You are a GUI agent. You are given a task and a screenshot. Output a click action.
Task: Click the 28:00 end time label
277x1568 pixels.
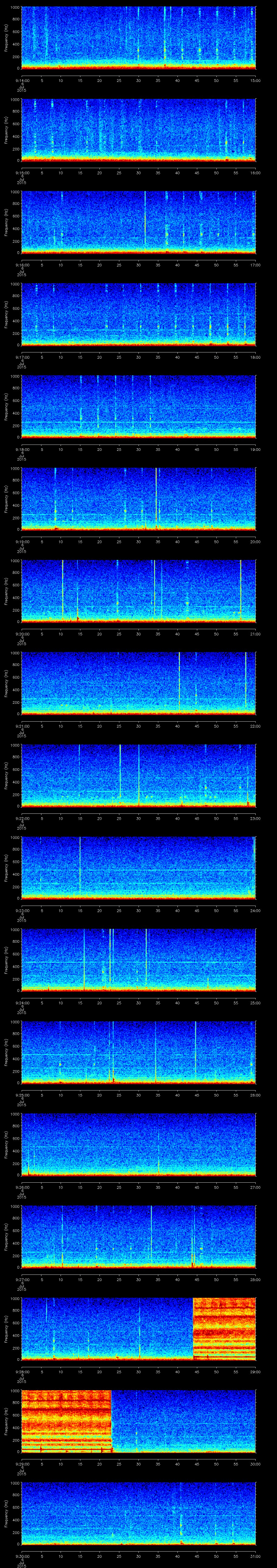coord(255,1279)
